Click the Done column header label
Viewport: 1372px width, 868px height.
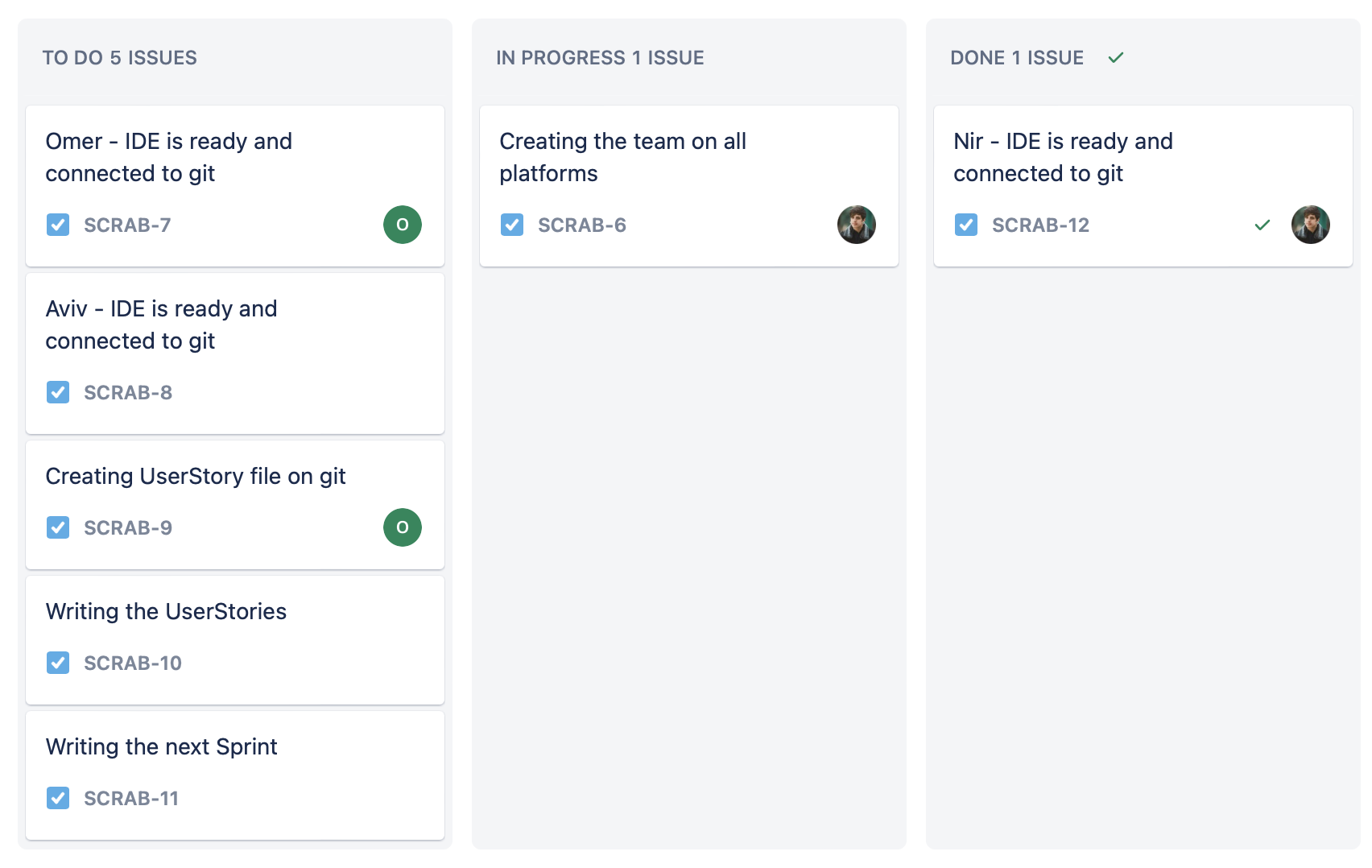coord(1016,58)
